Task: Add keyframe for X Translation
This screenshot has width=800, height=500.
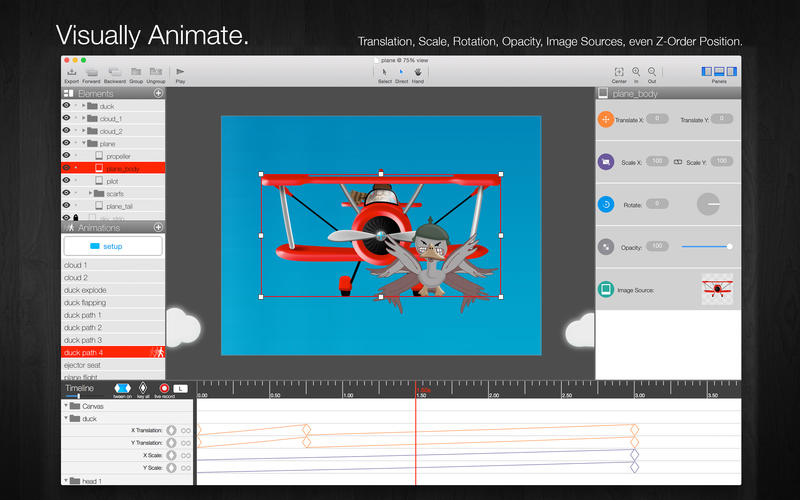Action: click(171, 431)
